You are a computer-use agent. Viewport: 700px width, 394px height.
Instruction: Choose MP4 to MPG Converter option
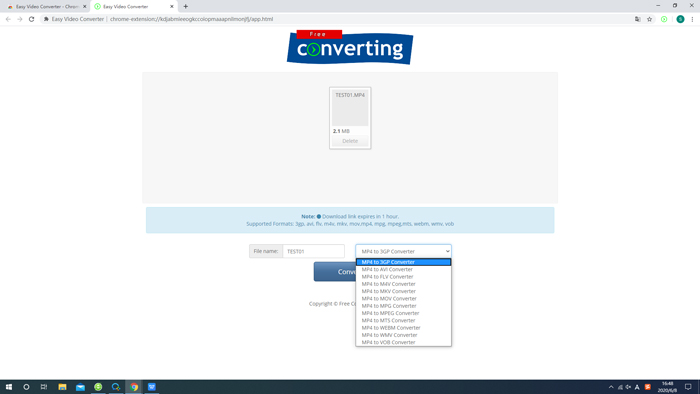403,306
